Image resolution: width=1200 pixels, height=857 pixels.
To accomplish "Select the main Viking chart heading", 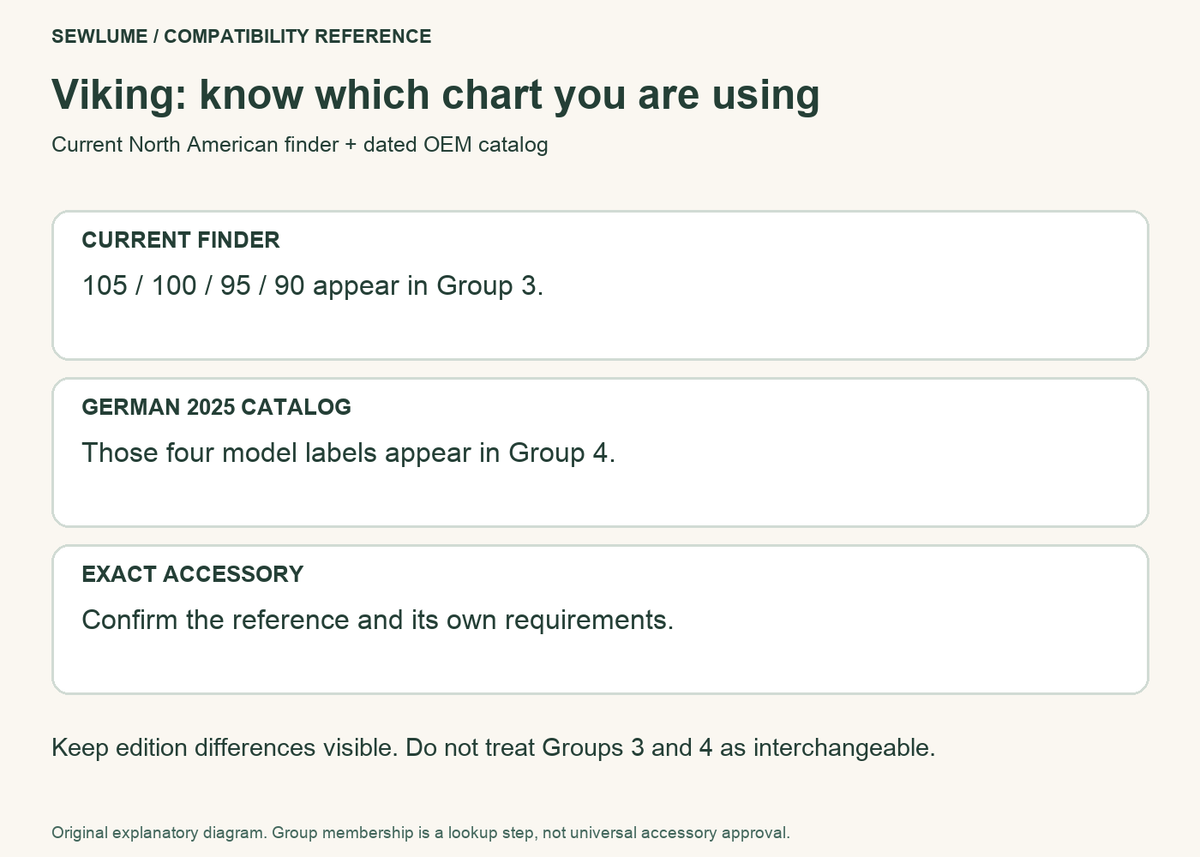I will [x=435, y=95].
